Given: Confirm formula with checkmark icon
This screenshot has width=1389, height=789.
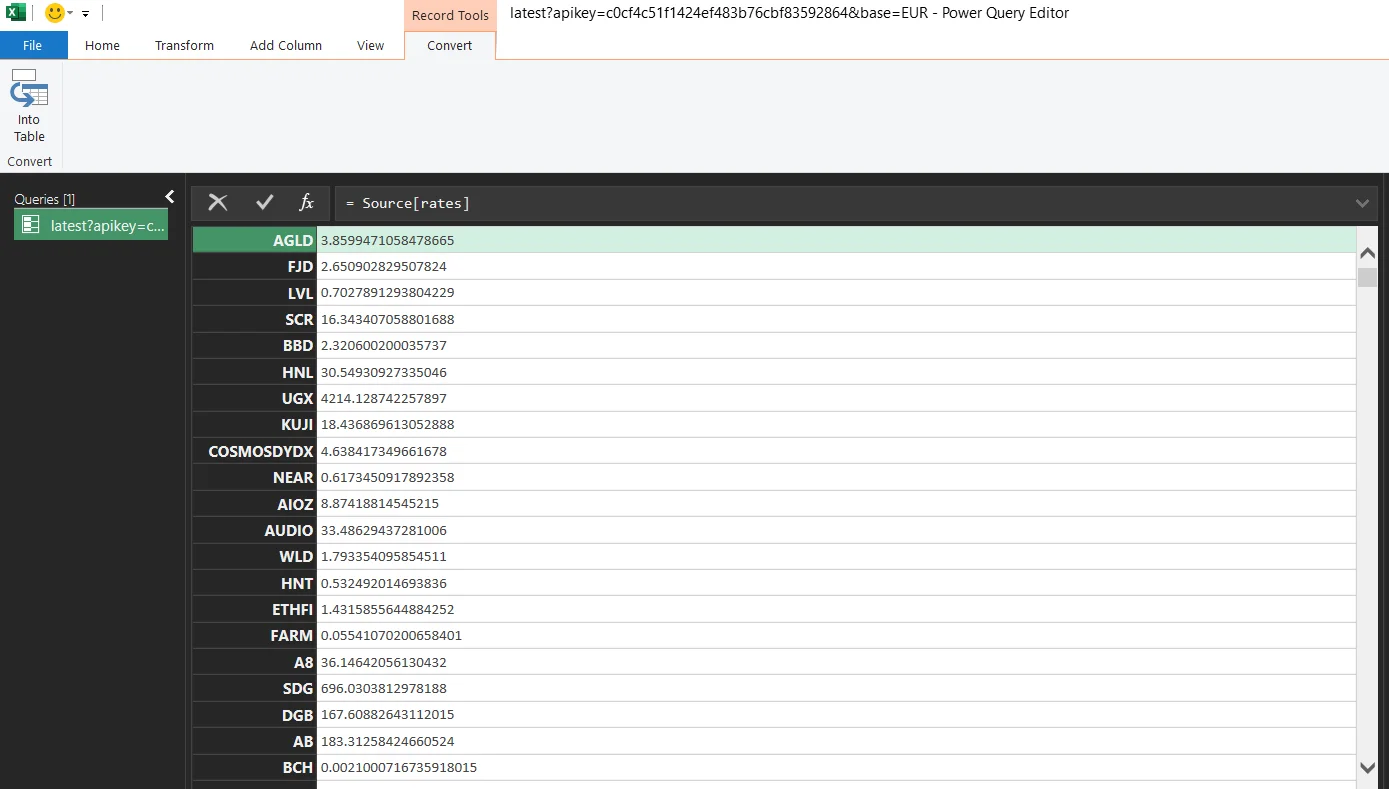Looking at the screenshot, I should point(264,203).
